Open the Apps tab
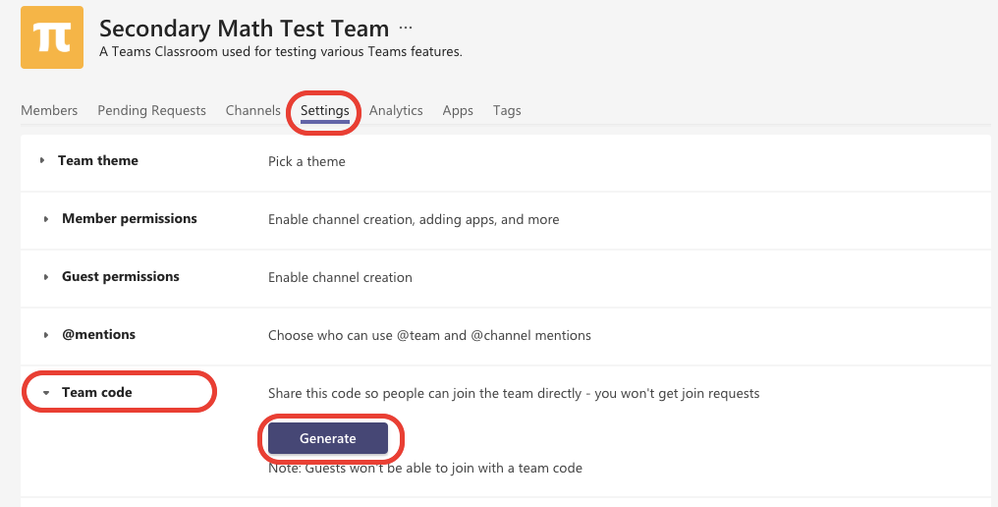The image size is (998, 507). [x=458, y=111]
